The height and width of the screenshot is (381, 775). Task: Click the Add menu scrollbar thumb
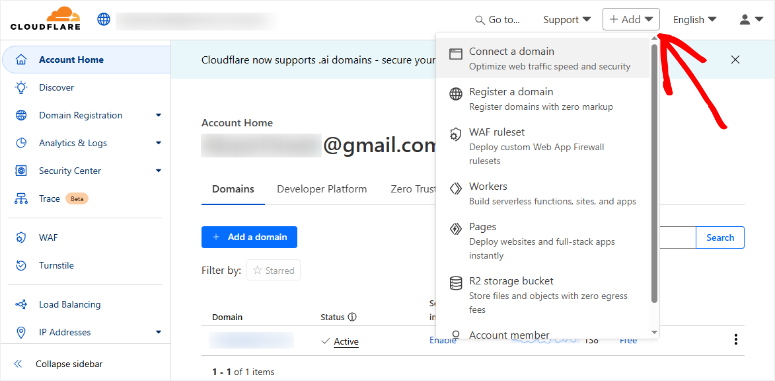pos(654,173)
